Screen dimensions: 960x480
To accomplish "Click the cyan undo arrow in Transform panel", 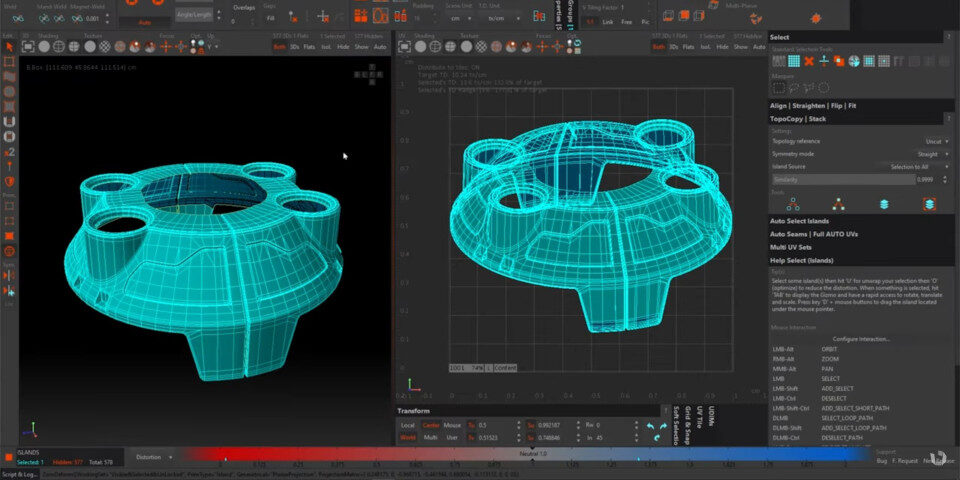I will [x=651, y=426].
